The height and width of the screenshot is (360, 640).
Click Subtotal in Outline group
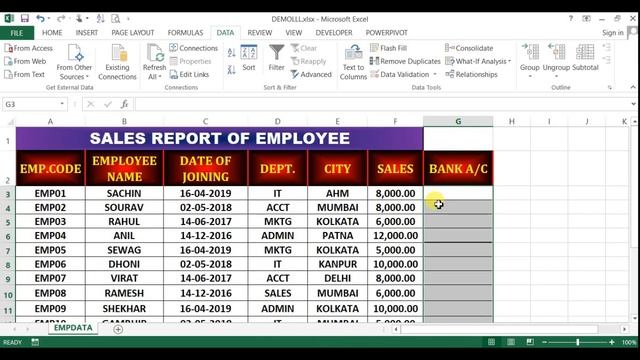point(585,58)
